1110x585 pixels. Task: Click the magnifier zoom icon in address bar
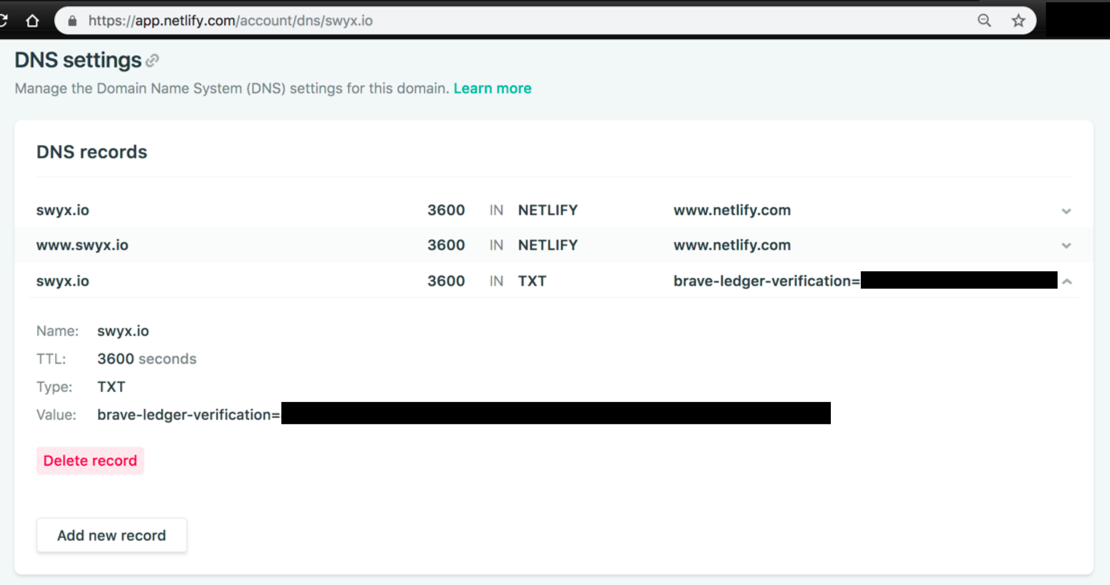pyautogui.click(x=984, y=20)
